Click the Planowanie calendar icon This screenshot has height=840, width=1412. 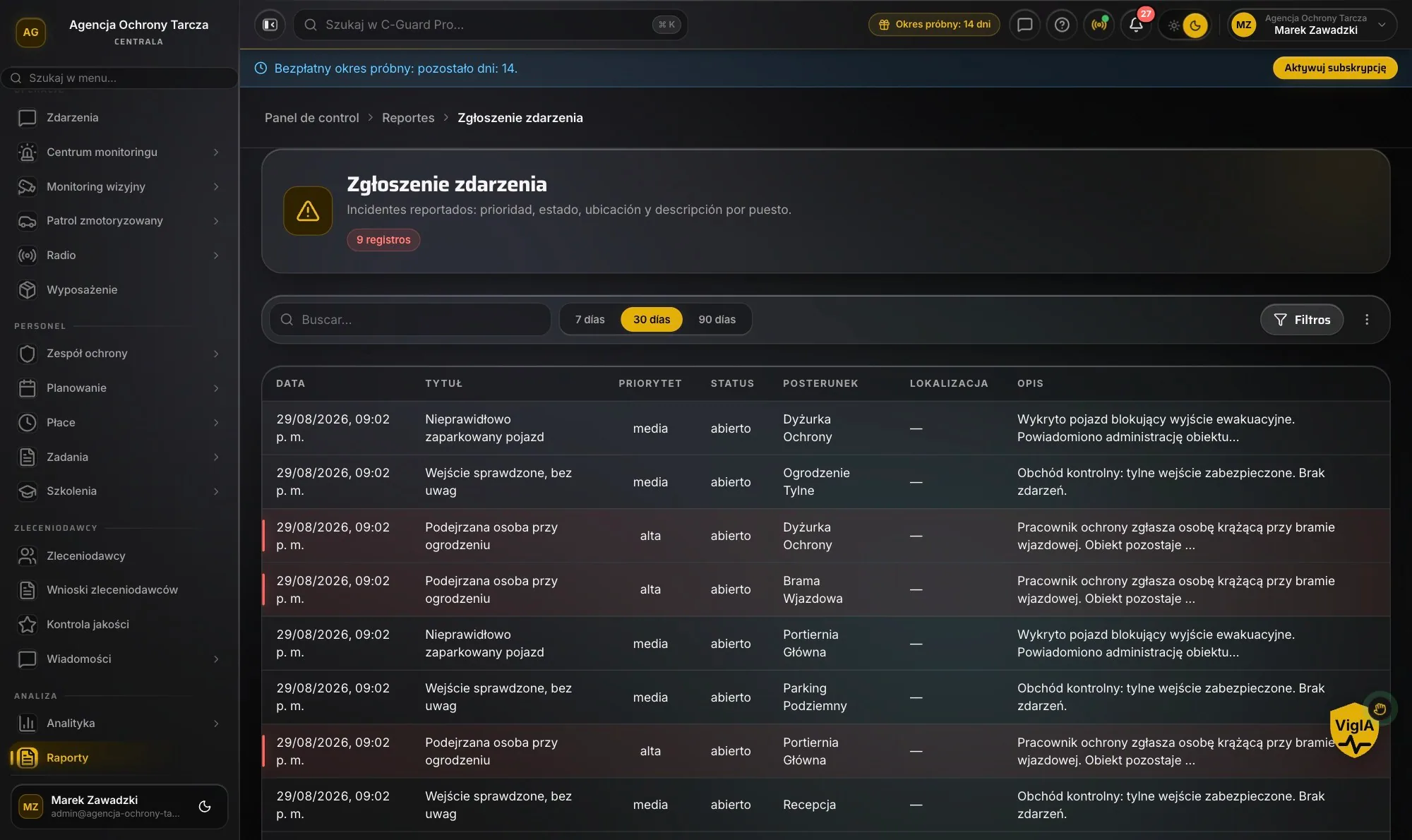click(x=27, y=388)
